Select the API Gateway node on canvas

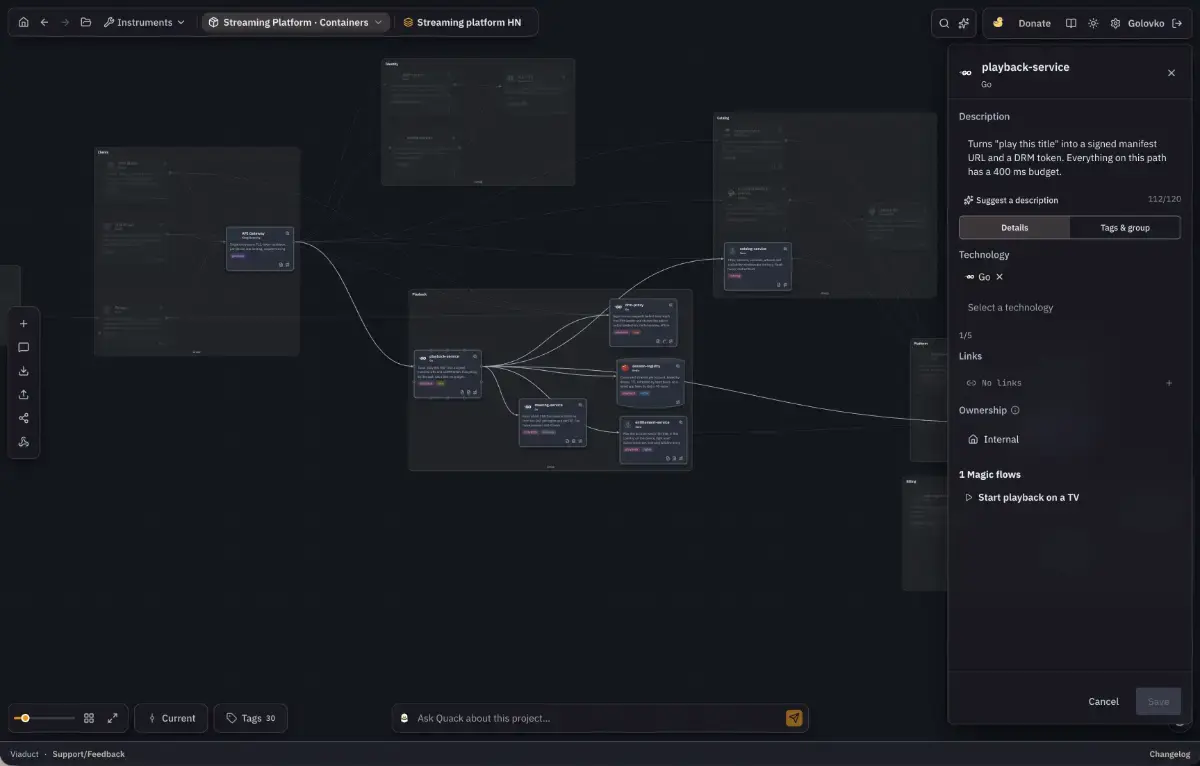point(260,249)
